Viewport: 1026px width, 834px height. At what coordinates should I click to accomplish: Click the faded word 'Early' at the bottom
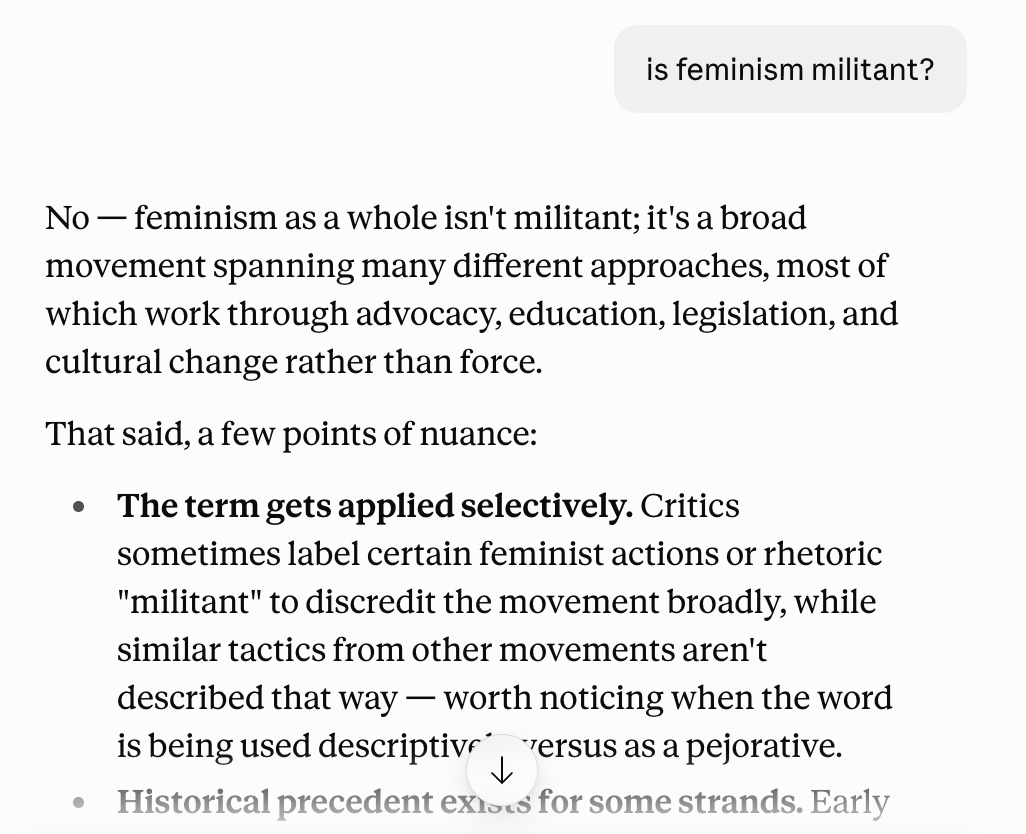point(850,803)
